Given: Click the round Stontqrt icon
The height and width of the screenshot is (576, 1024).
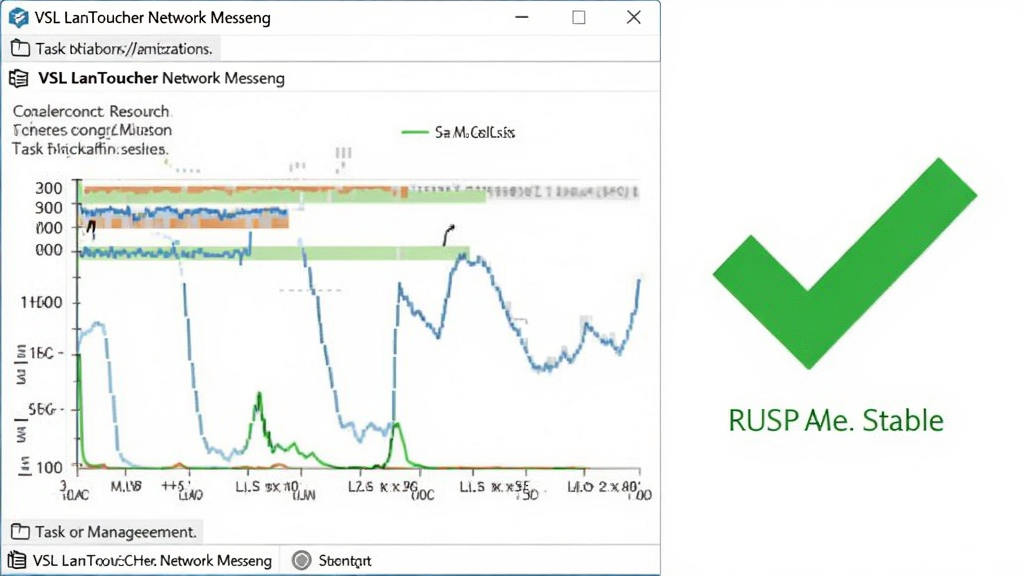Looking at the screenshot, I should 302,560.
